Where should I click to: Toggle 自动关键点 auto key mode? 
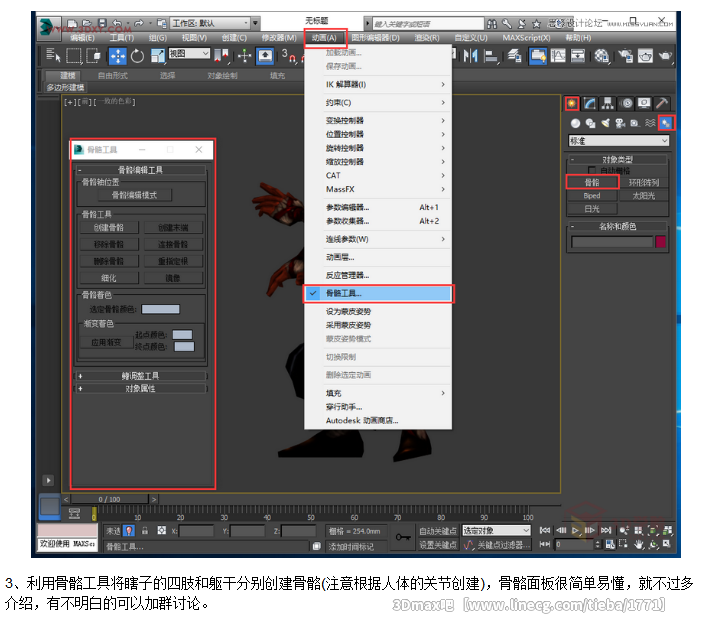tap(438, 531)
